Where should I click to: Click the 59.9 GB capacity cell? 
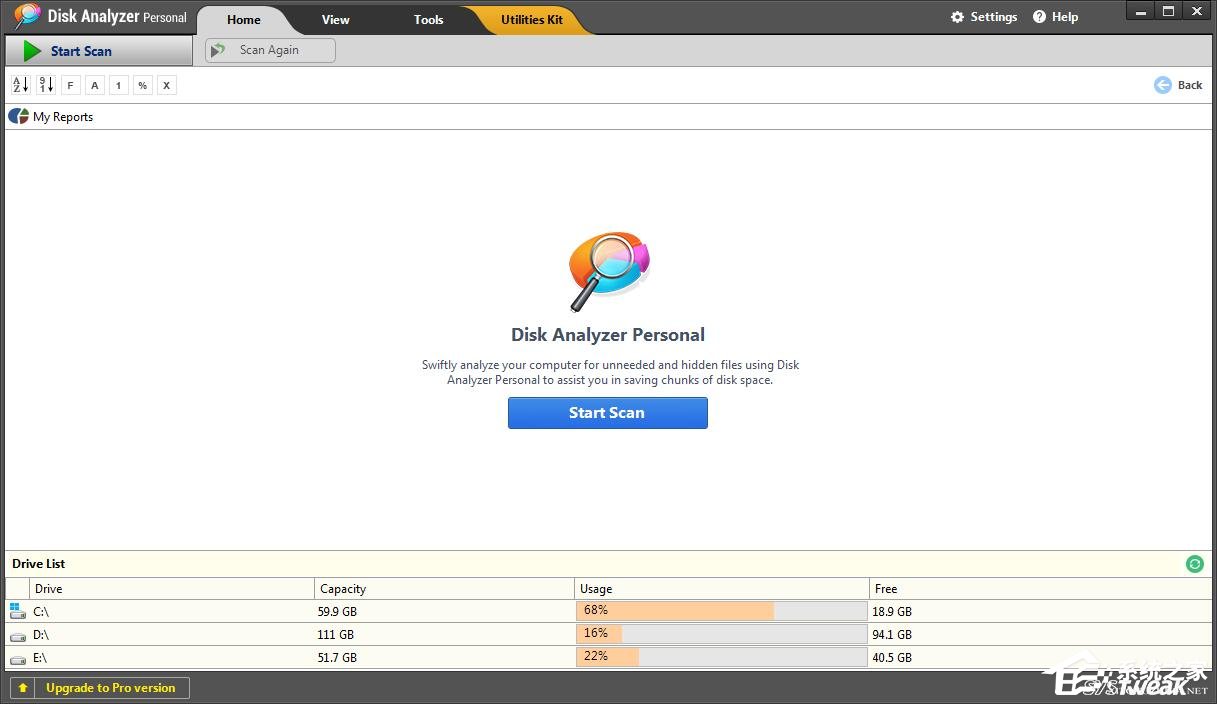tap(337, 612)
